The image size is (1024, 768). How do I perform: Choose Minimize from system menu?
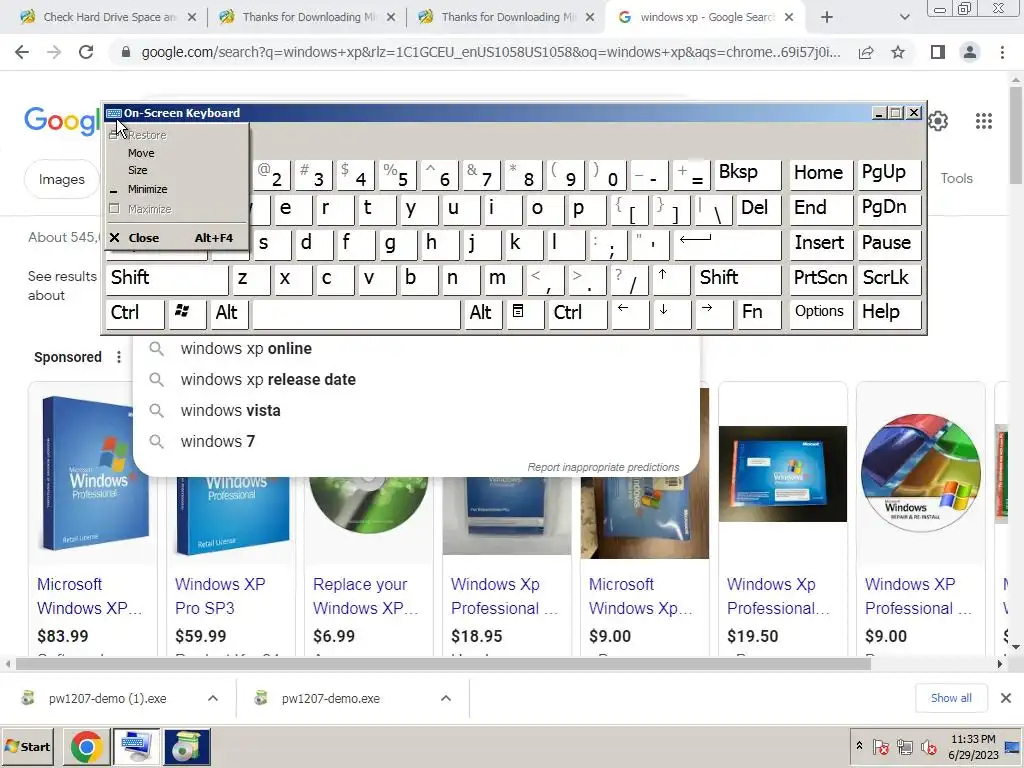coord(176,189)
